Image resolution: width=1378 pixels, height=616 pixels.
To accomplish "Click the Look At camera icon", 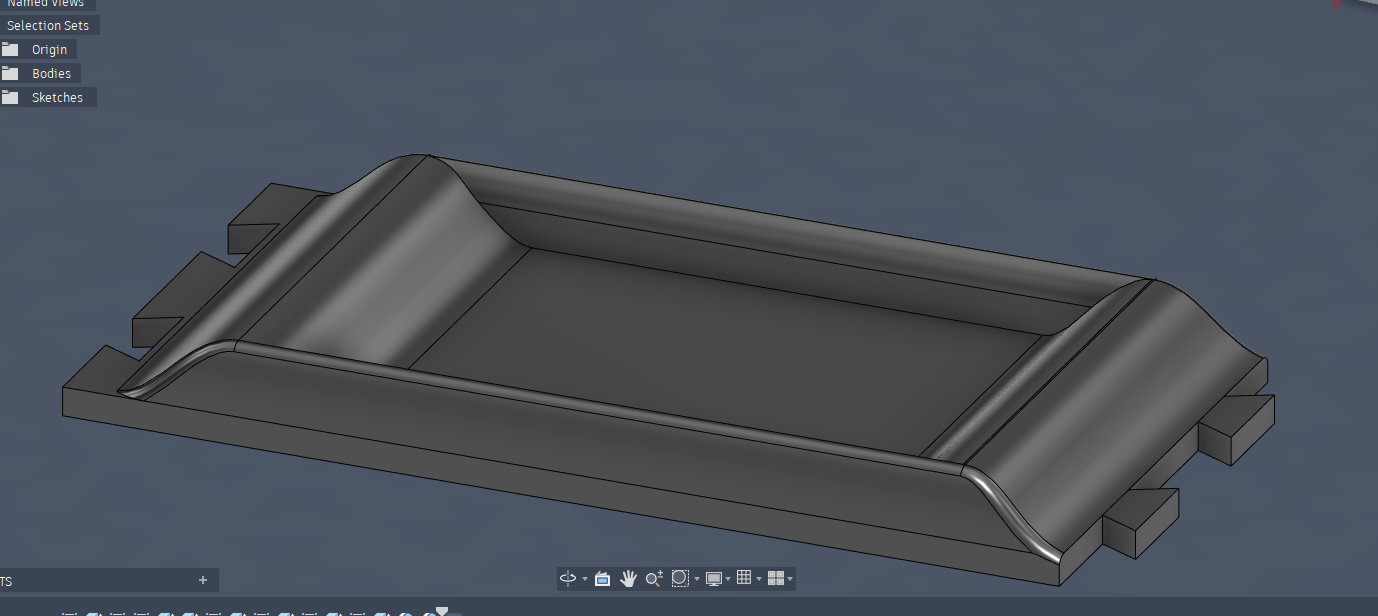I will click(602, 578).
